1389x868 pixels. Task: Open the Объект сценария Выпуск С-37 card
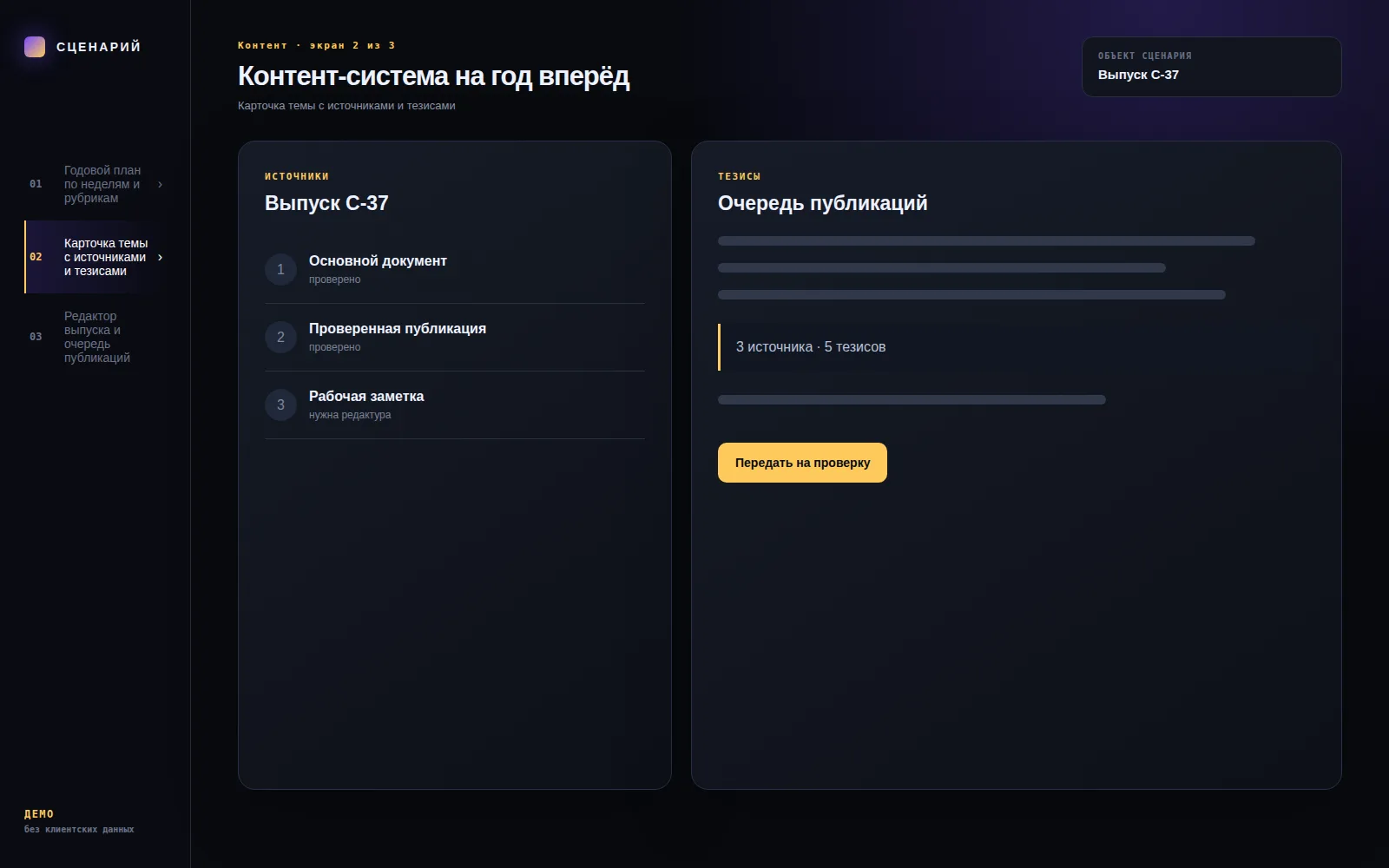tap(1211, 67)
